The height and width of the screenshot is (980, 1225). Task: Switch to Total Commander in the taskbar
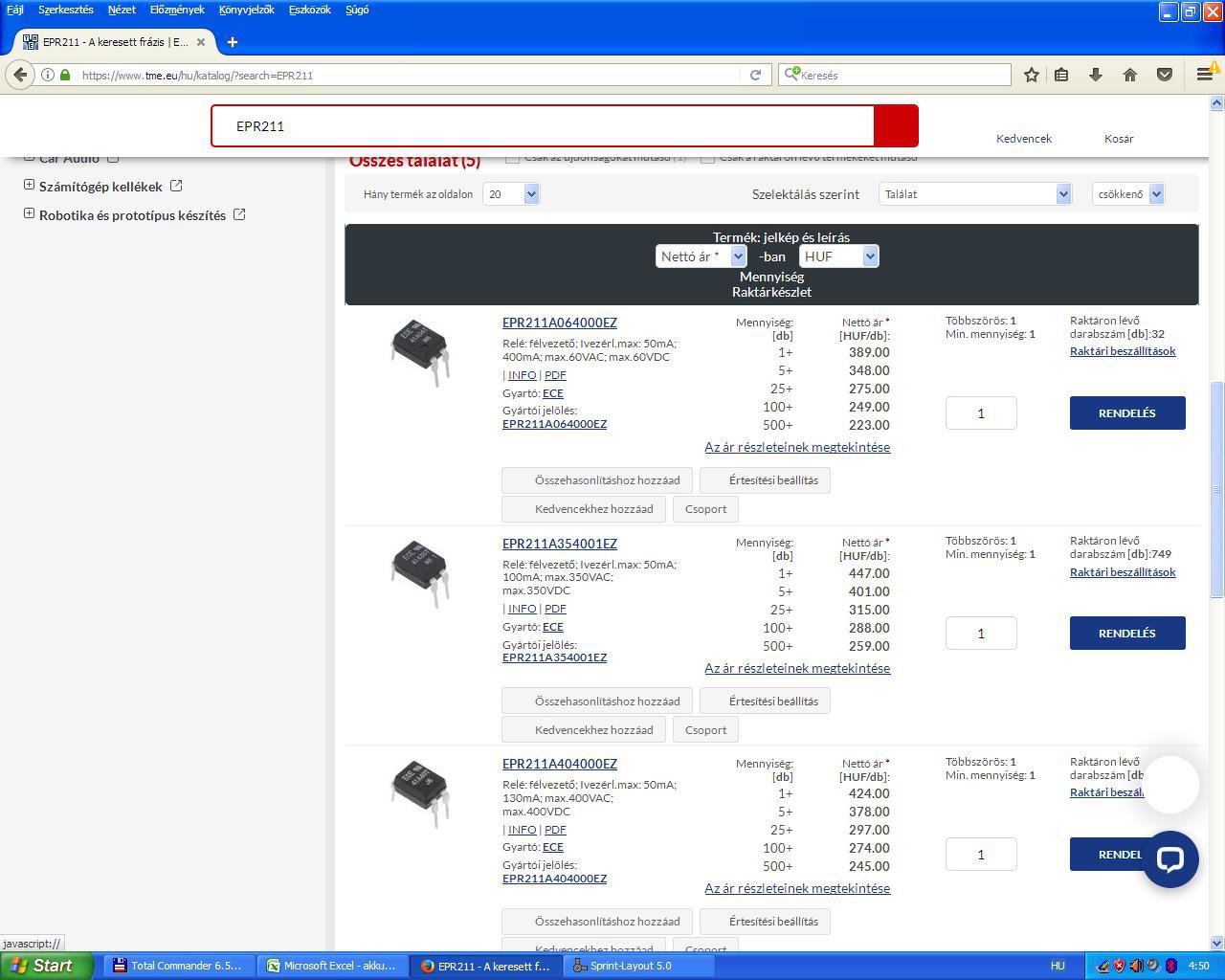click(181, 966)
